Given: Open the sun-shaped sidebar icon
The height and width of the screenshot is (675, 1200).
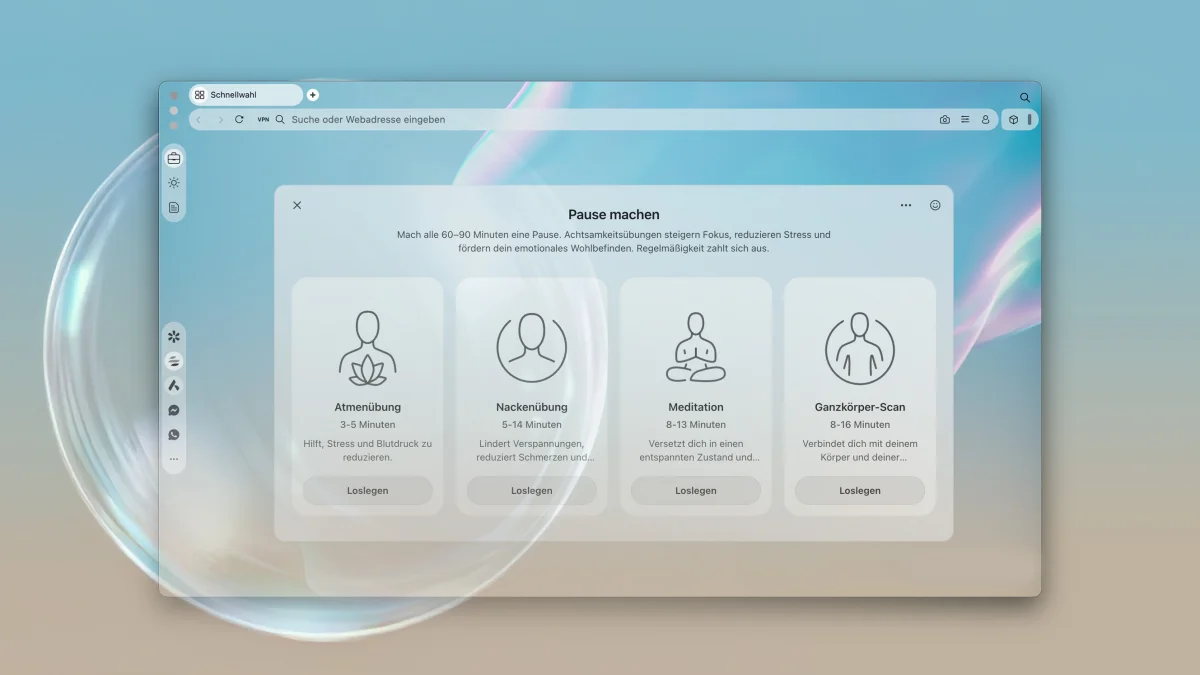Looking at the screenshot, I should 174,183.
